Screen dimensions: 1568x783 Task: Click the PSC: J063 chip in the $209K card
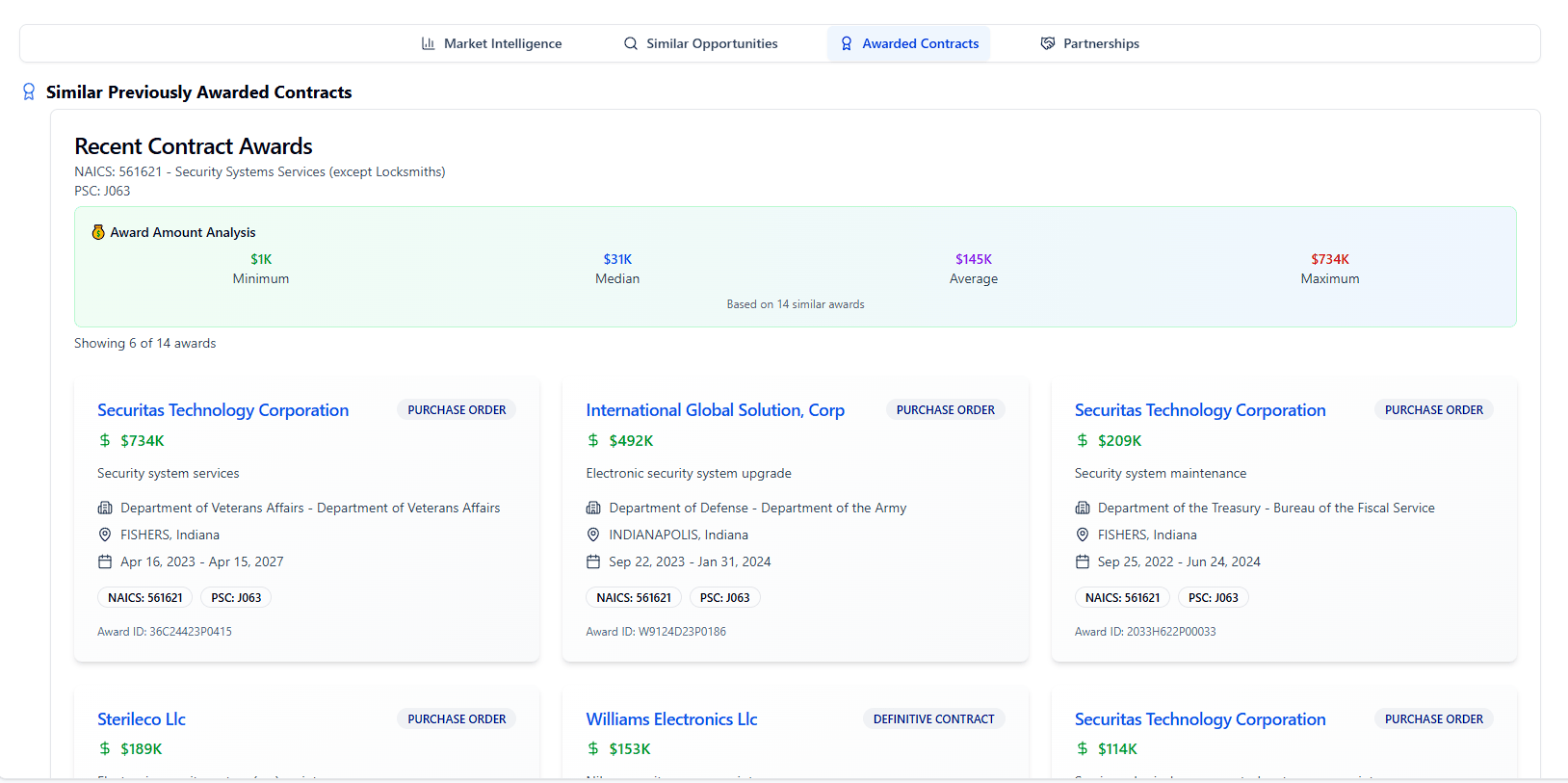(1214, 598)
